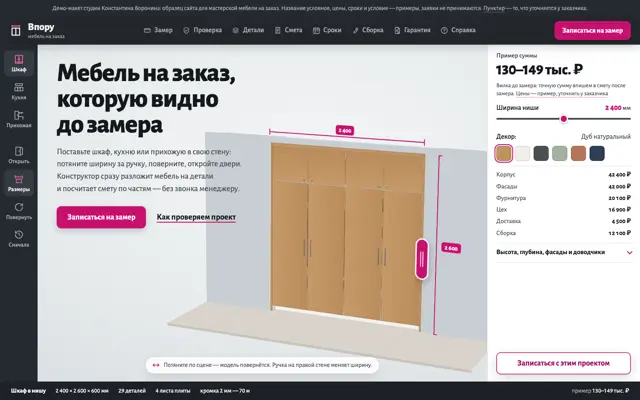Select the natural oak decor swatch
The width and height of the screenshot is (640, 400).
pos(504,153)
